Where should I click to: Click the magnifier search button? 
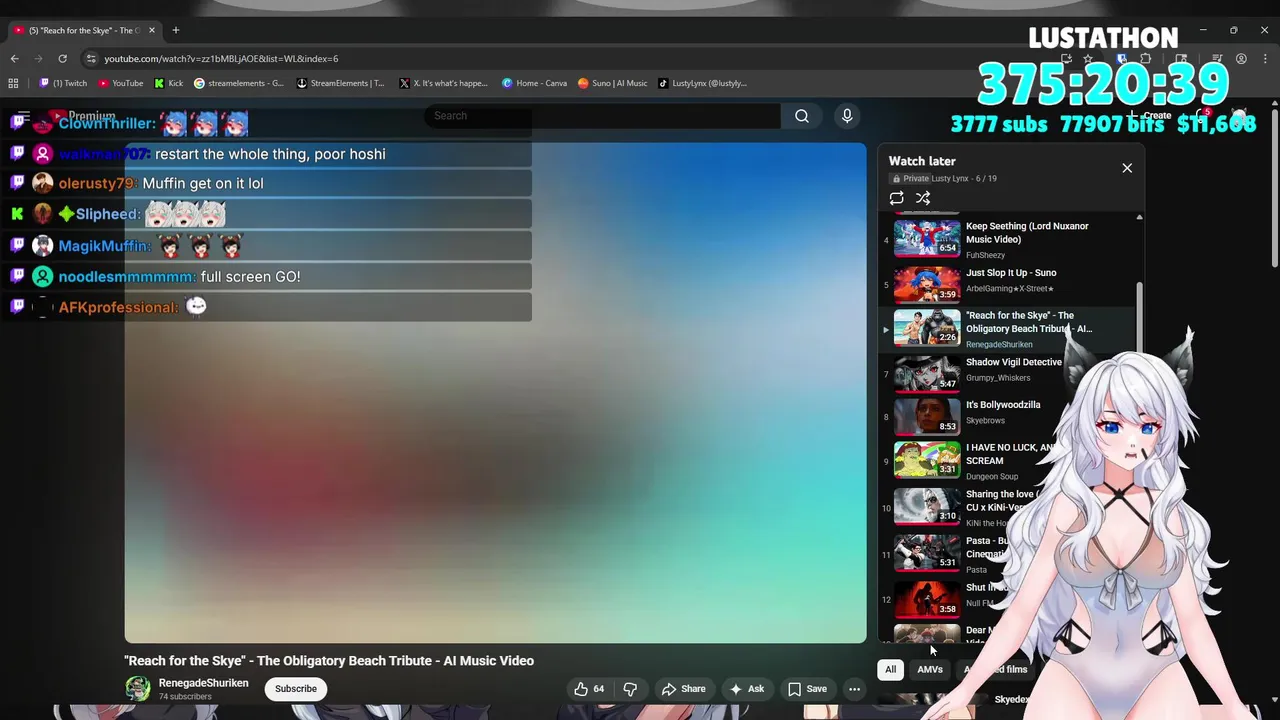point(802,116)
